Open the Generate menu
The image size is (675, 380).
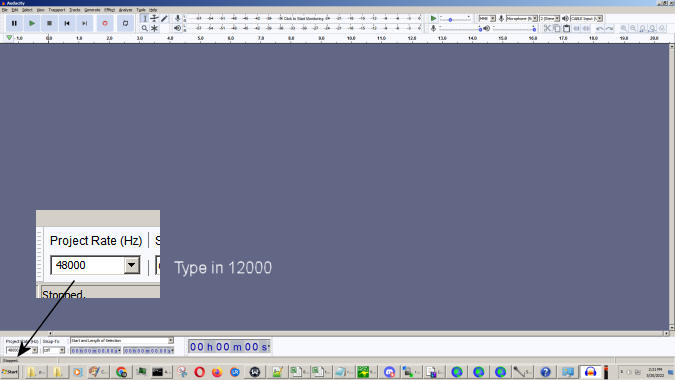pyautogui.click(x=92, y=10)
